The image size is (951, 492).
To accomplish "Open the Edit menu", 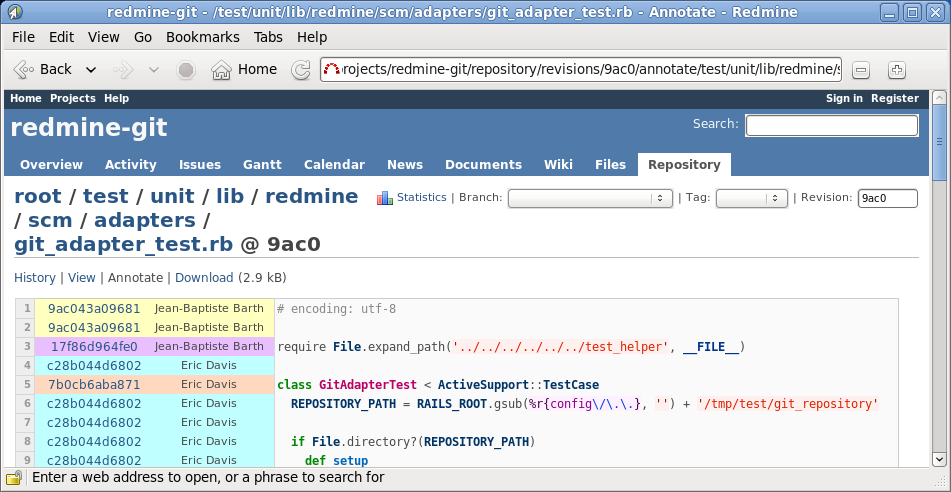I will (61, 37).
